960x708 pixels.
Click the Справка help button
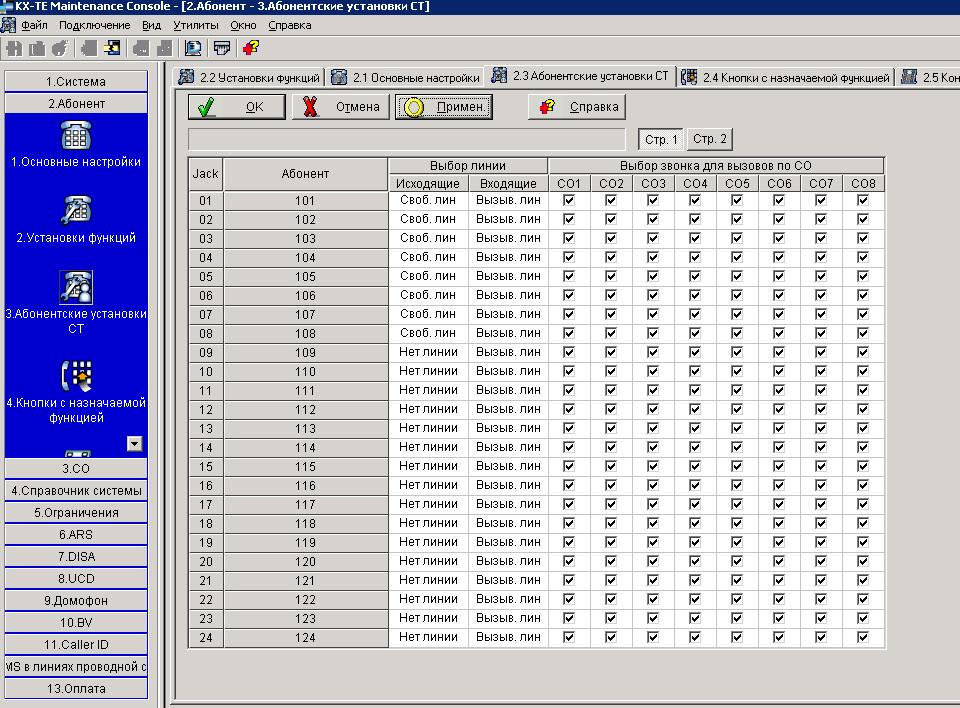(x=577, y=107)
